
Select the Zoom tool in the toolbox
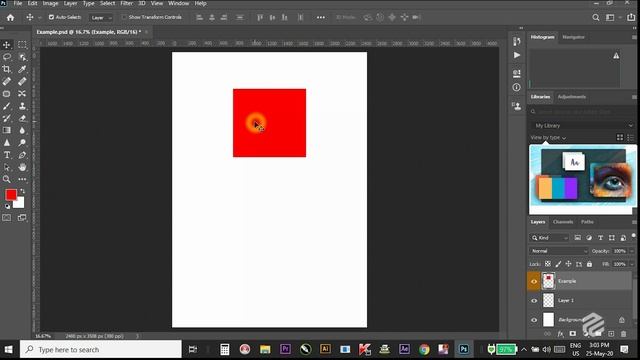(7, 179)
